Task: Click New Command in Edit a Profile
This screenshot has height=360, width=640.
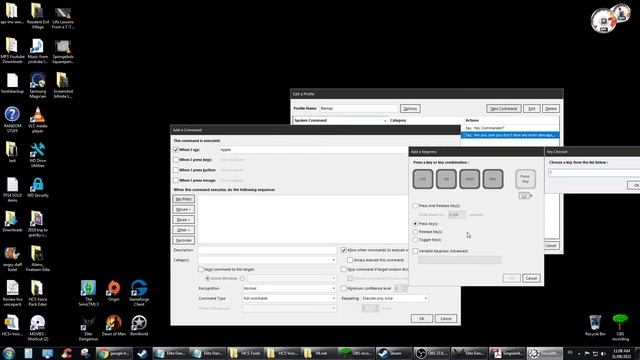Action: coord(504,109)
